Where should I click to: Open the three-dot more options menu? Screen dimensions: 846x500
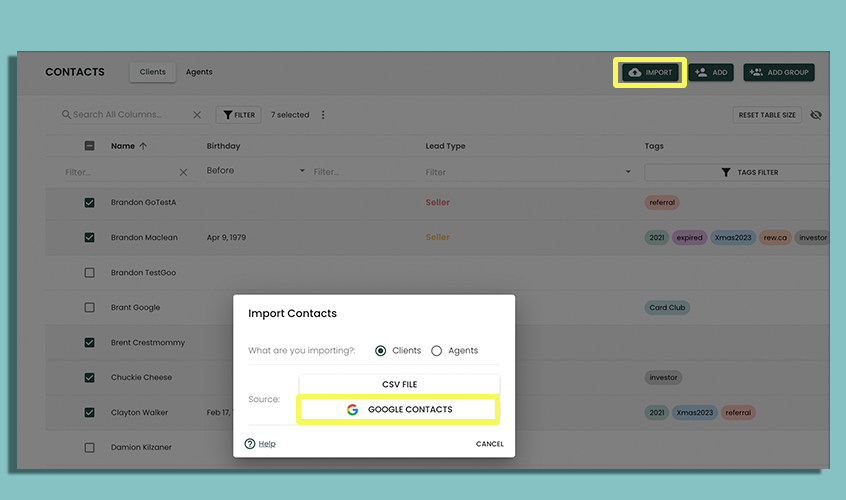(x=323, y=115)
